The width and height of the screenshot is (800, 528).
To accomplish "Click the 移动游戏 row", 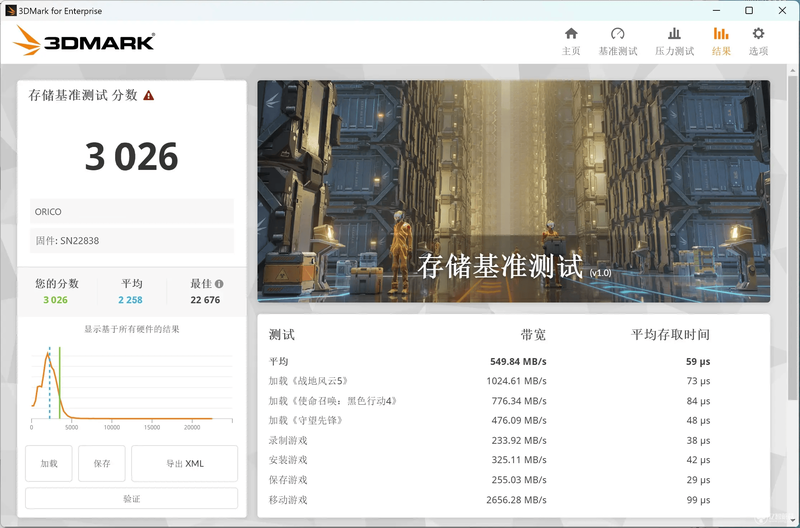I will click(489, 499).
